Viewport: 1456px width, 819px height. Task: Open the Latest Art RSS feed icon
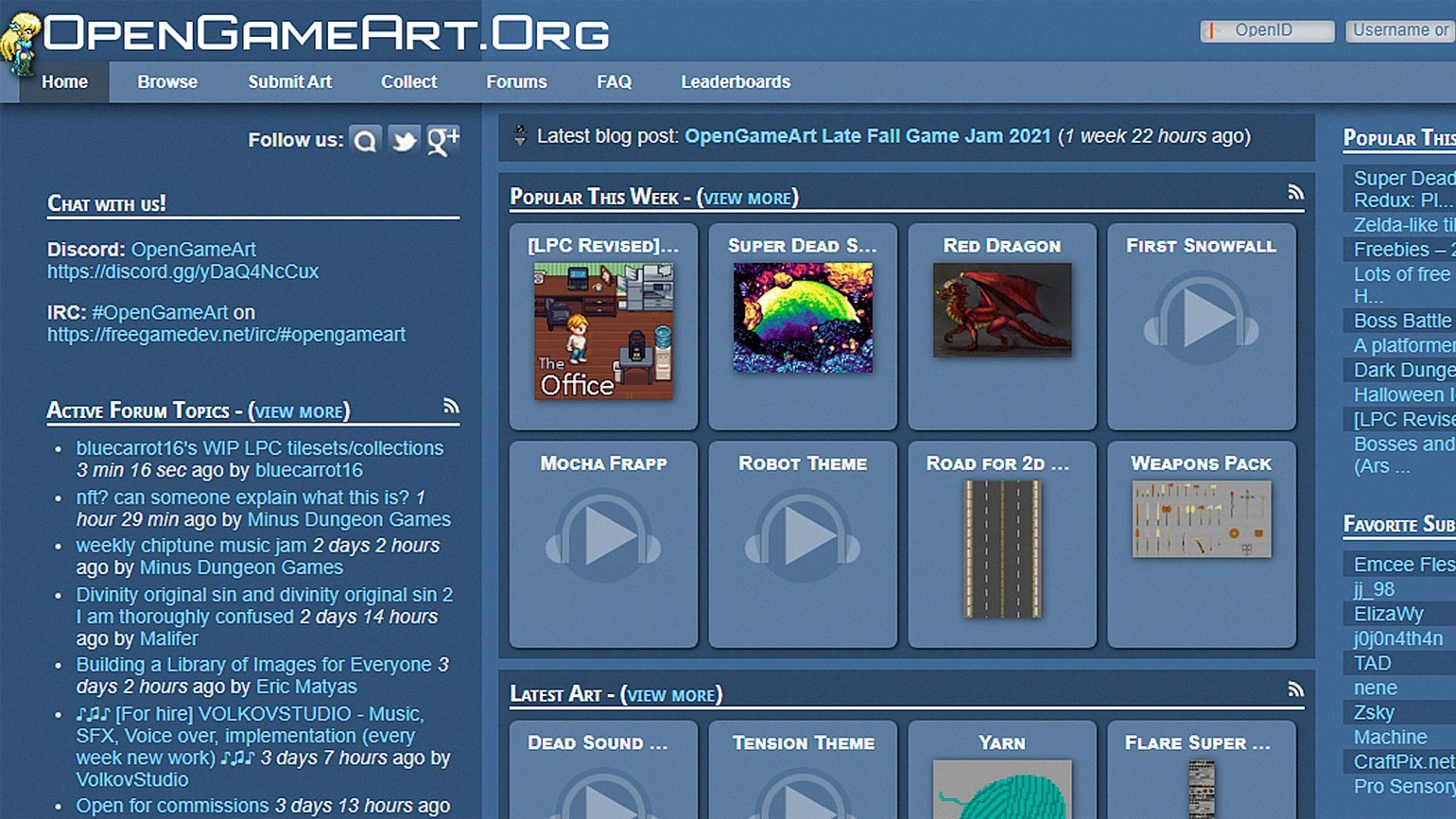coord(1295,690)
